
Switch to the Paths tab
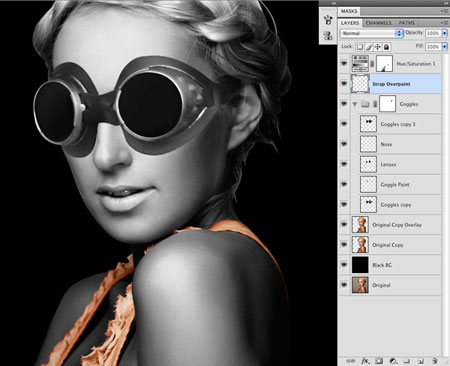coord(407,23)
